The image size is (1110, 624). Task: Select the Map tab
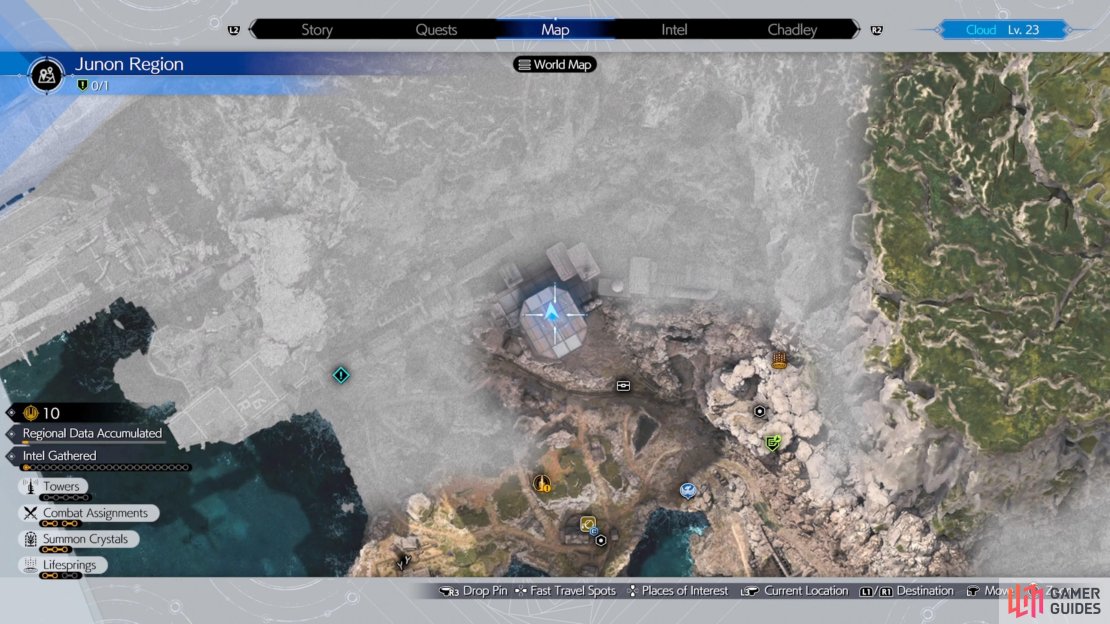click(555, 30)
